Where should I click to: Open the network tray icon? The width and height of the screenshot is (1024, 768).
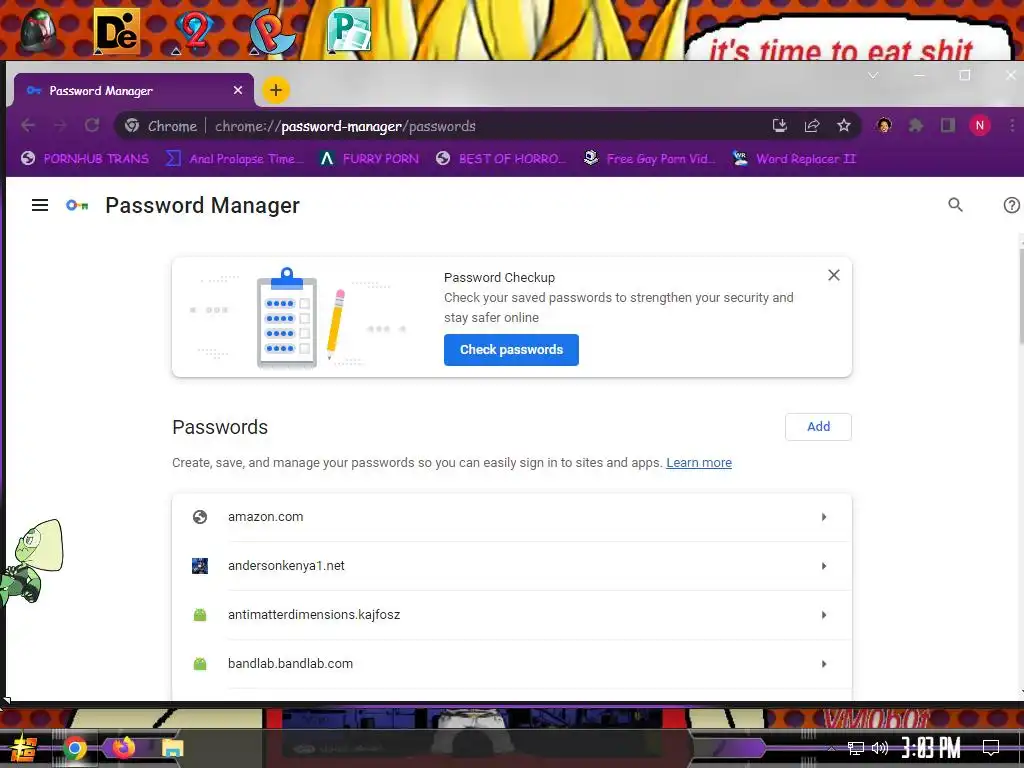(856, 748)
